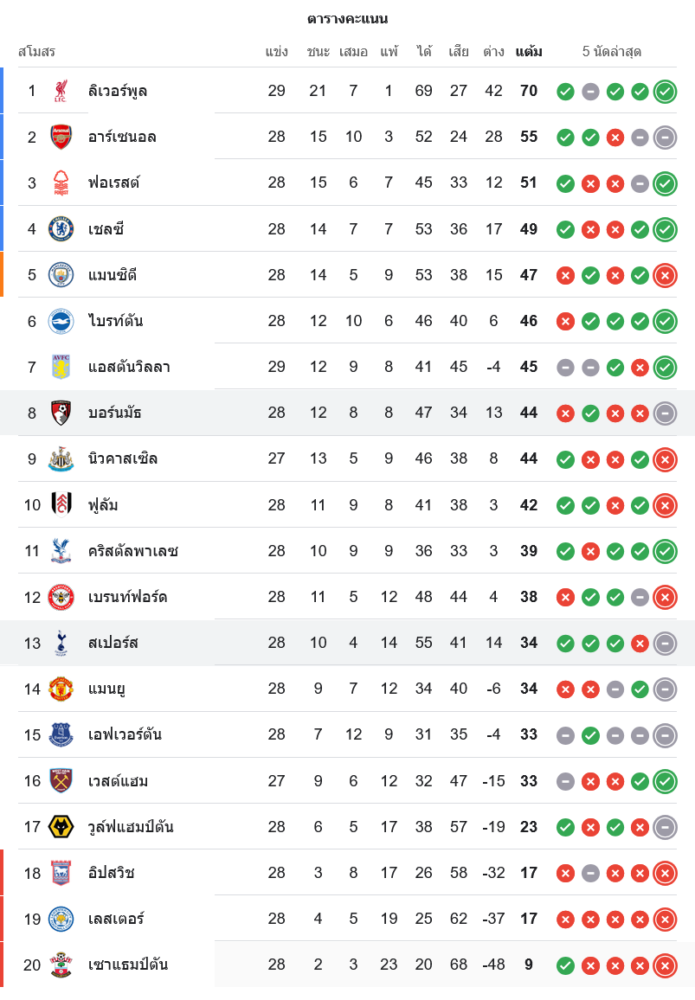Click the Manchester City crest icon
695x1000 pixels.
[62, 275]
